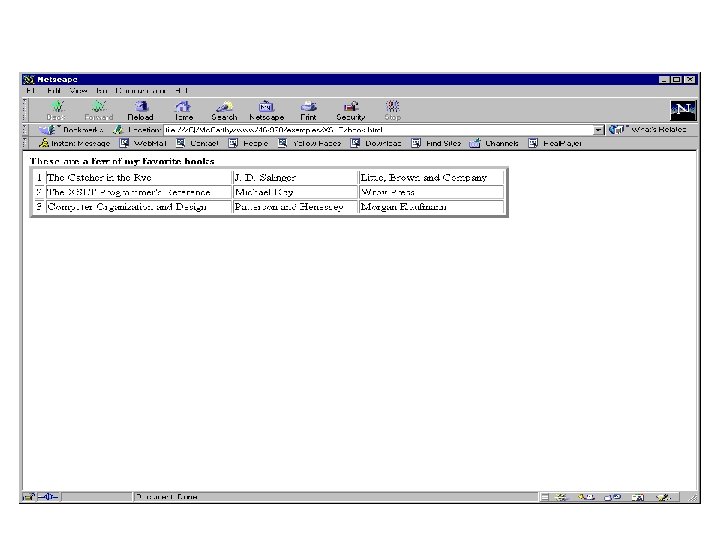Click the Location page-proxy icon

pos(118,130)
